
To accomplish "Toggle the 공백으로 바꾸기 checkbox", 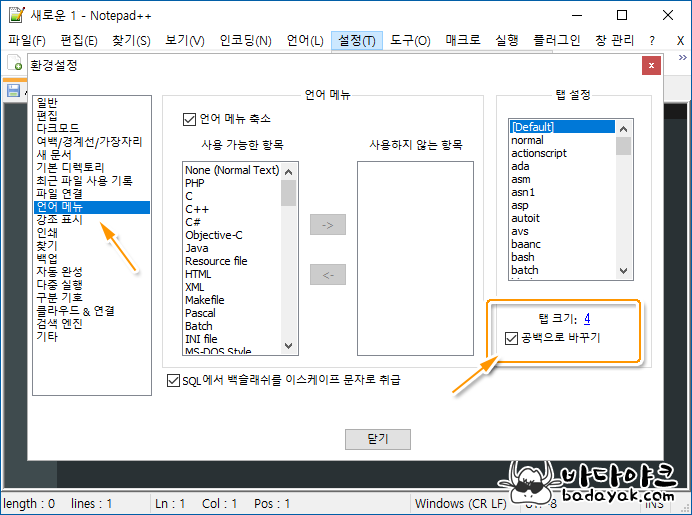I will point(511,338).
